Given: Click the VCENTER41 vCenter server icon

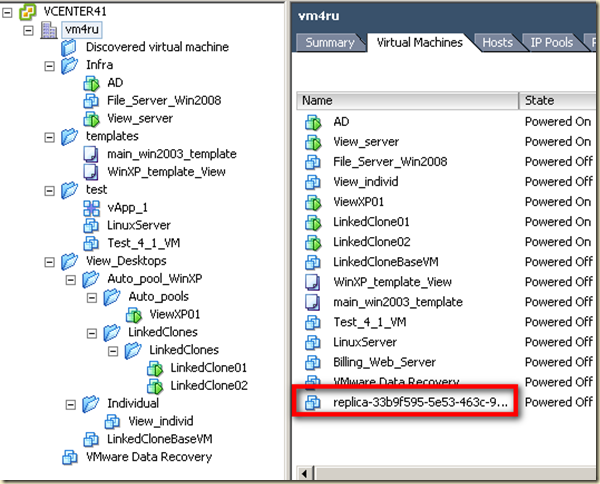Looking at the screenshot, I should click(x=28, y=12).
